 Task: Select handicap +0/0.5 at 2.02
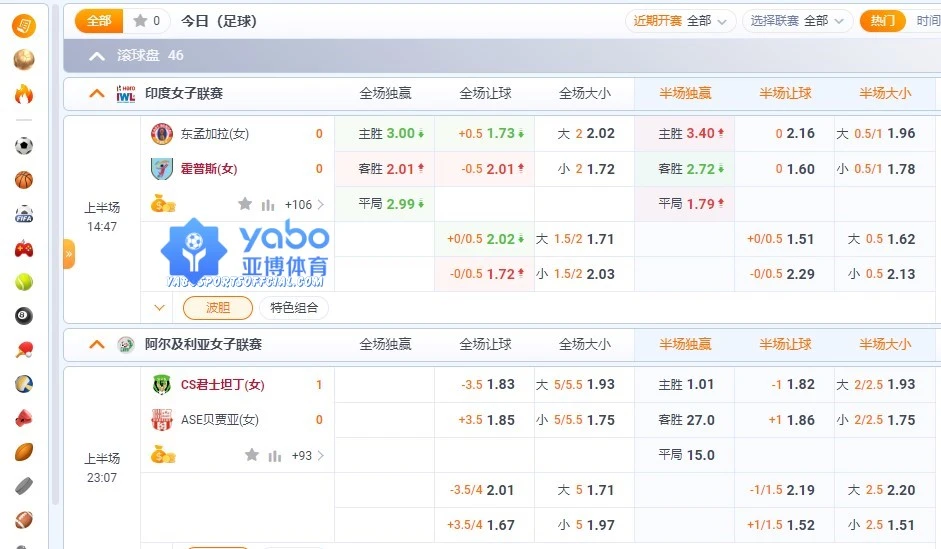coord(484,239)
